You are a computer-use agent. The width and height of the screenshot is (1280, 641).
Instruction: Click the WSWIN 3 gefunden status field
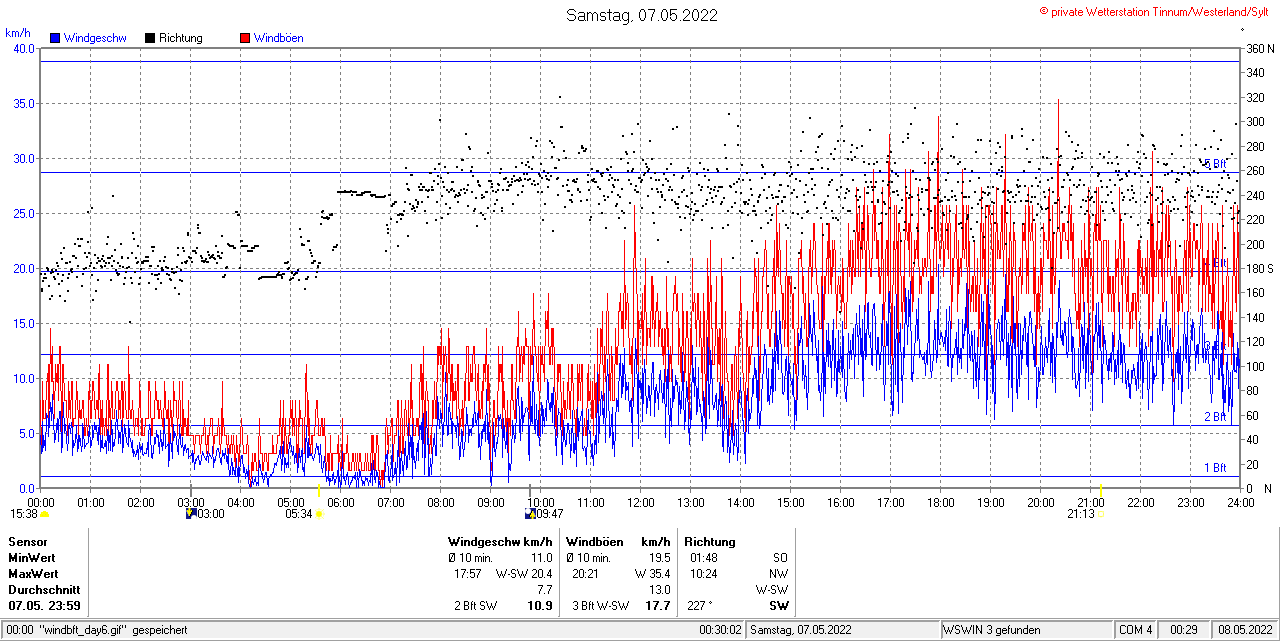click(x=992, y=630)
